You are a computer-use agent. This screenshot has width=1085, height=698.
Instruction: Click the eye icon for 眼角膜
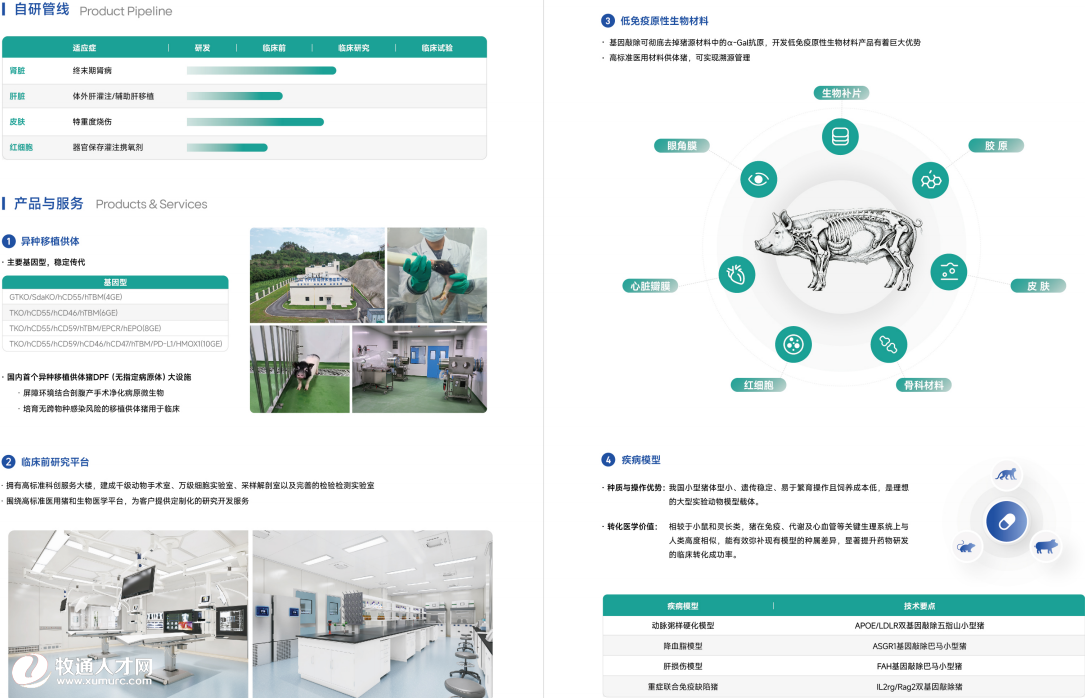coord(759,179)
